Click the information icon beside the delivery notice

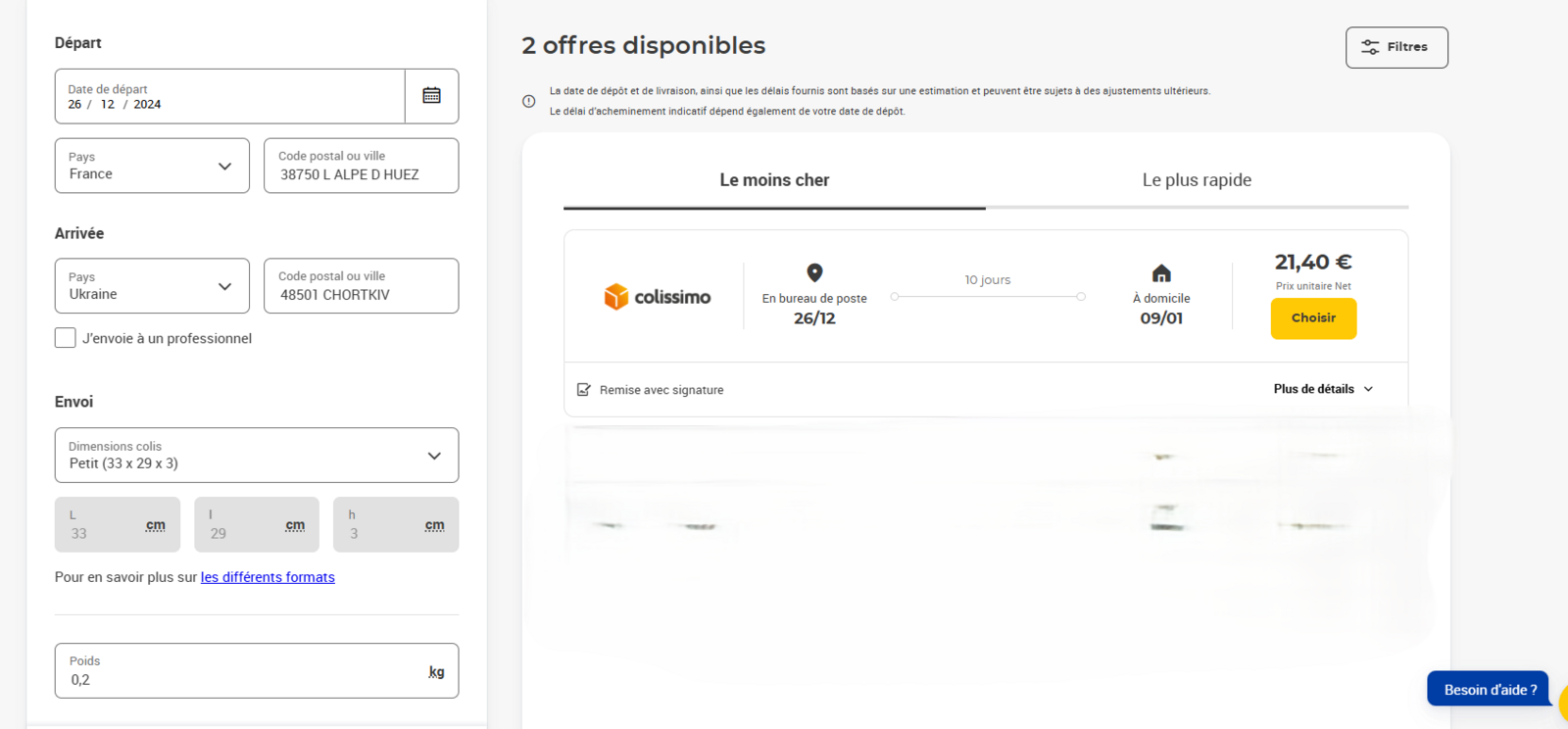[529, 101]
